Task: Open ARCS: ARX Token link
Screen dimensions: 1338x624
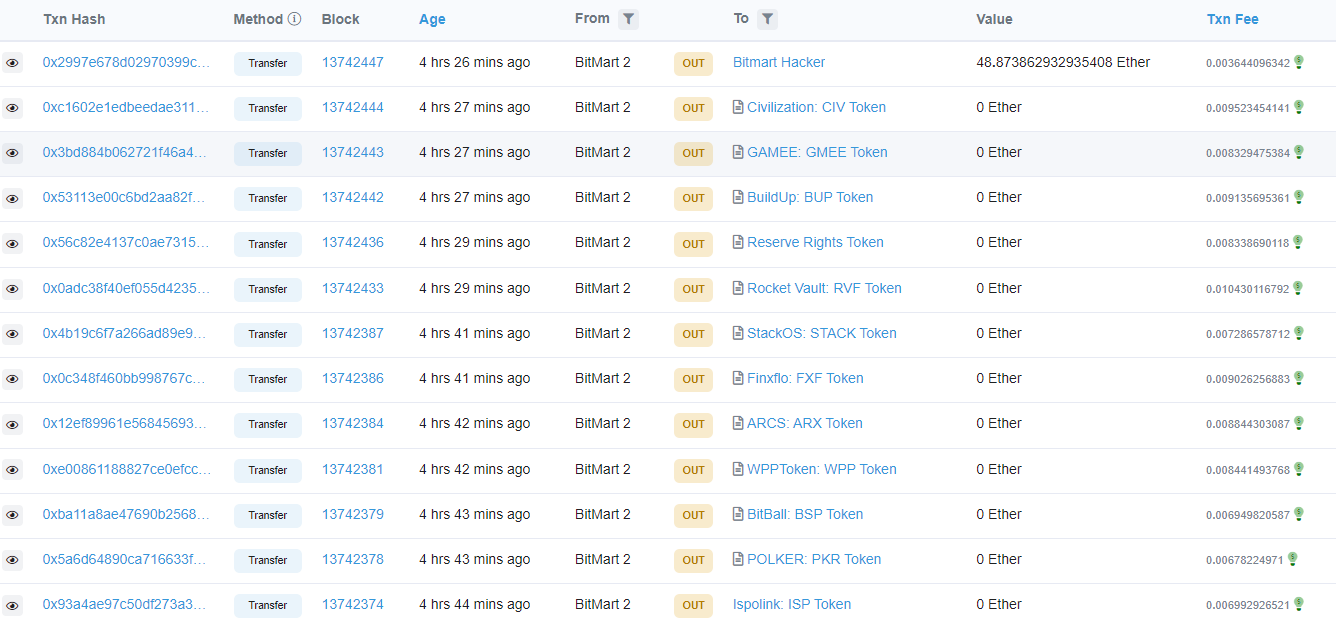Action: point(805,423)
